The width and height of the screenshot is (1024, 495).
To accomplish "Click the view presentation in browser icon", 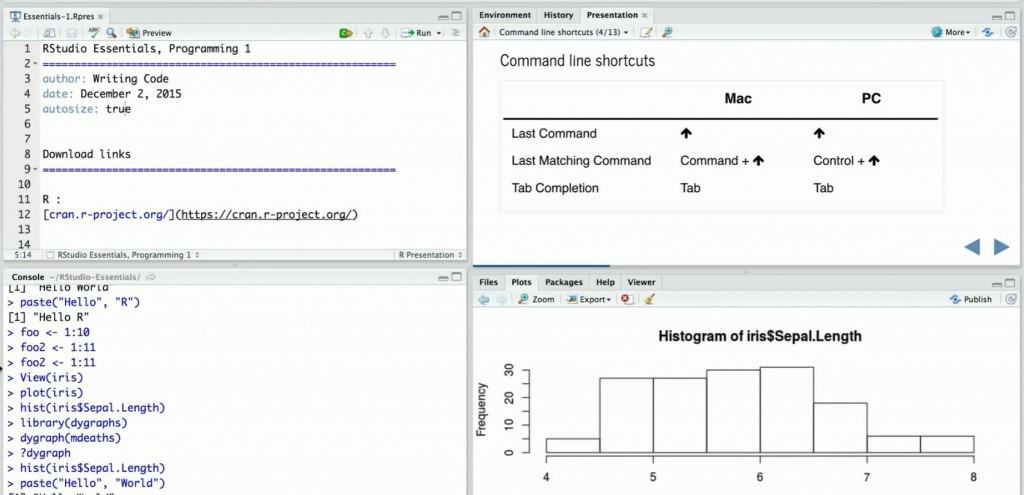I will (x=667, y=32).
